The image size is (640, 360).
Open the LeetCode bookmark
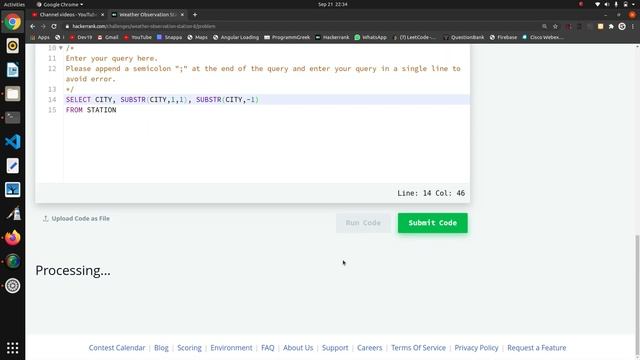tap(414, 37)
